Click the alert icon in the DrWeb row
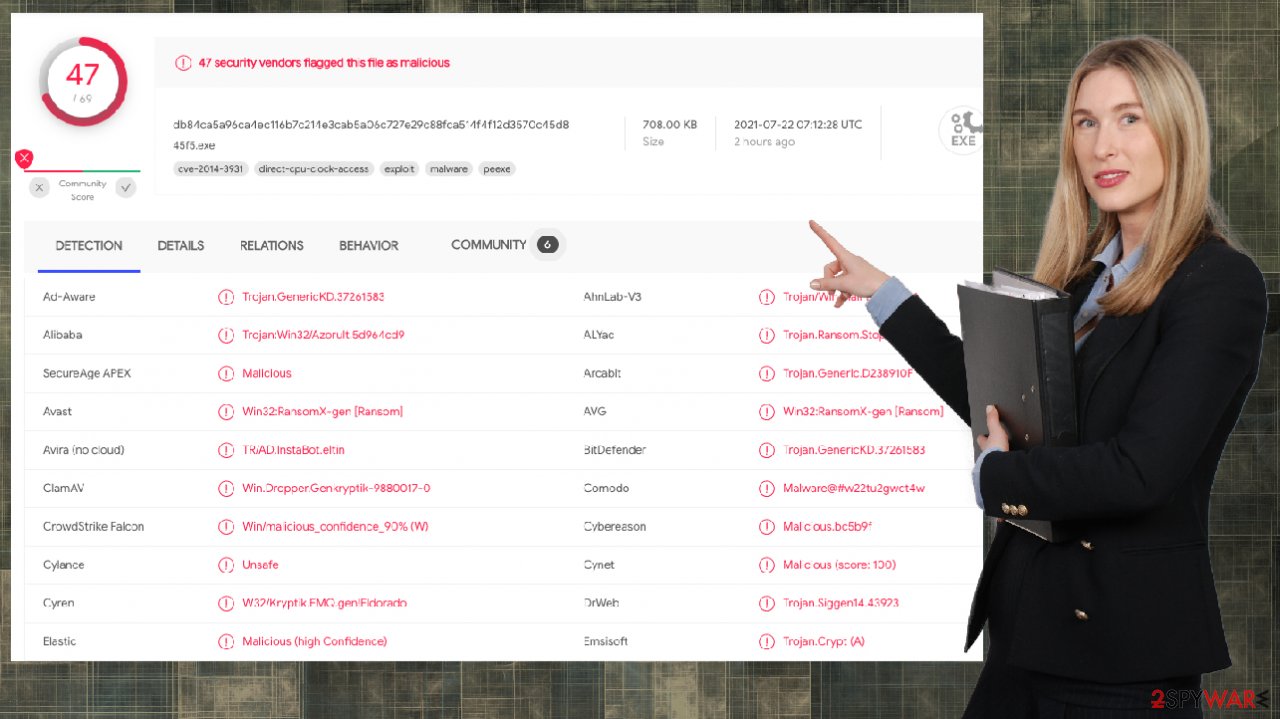The image size is (1280, 719). (767, 603)
